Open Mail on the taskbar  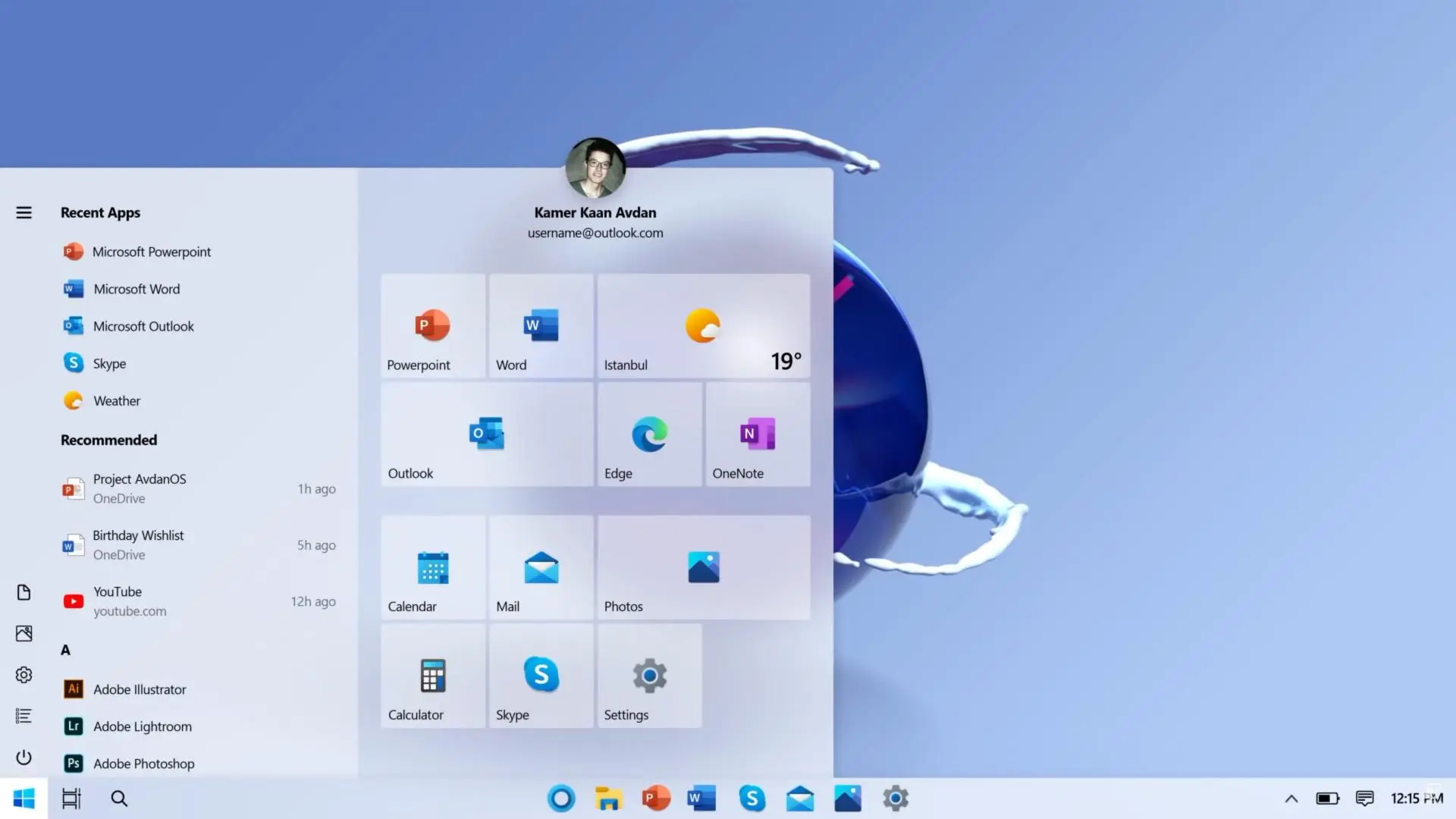(800, 799)
